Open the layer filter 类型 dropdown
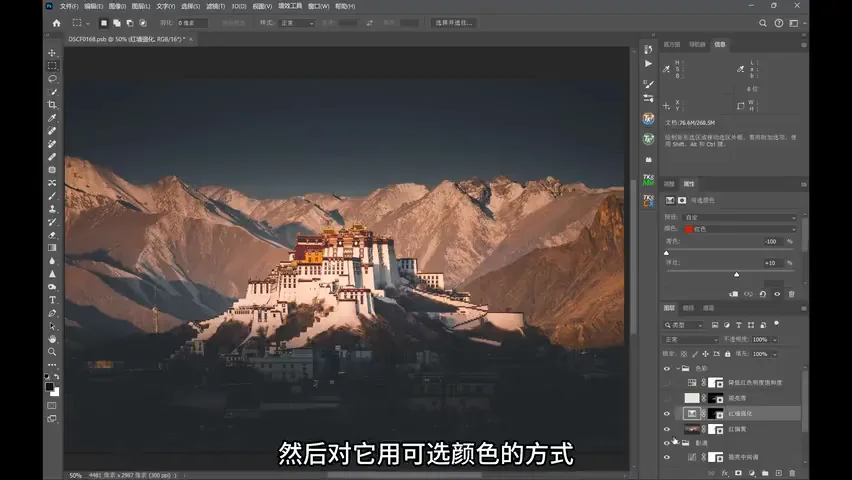This screenshot has height=480, width=852. point(683,325)
